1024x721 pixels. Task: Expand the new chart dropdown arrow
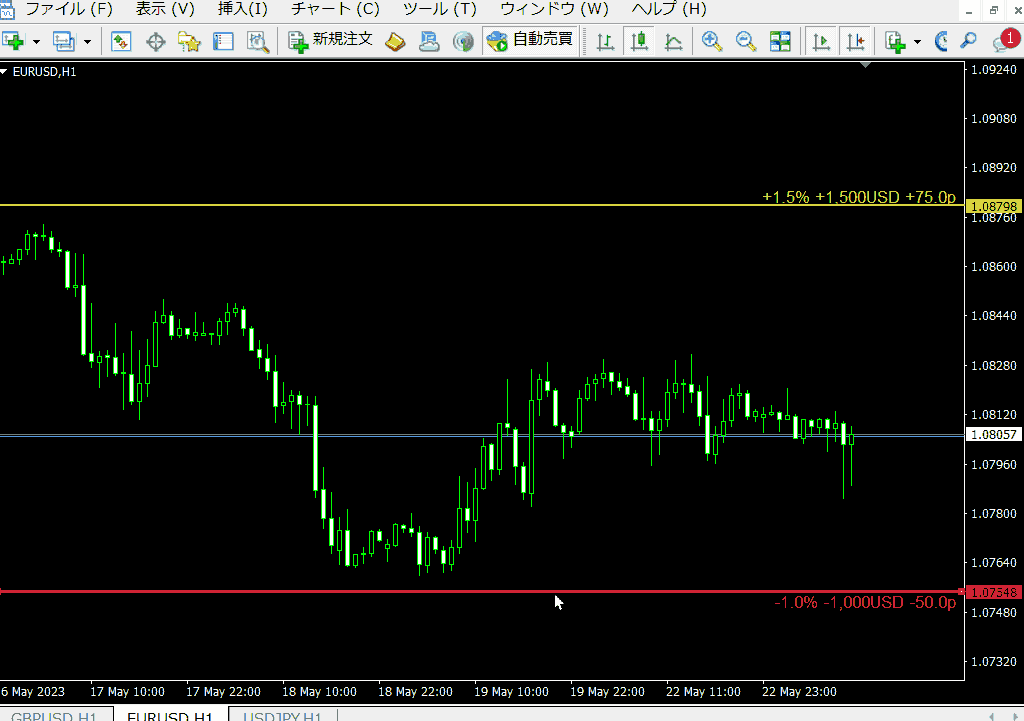tap(36, 42)
